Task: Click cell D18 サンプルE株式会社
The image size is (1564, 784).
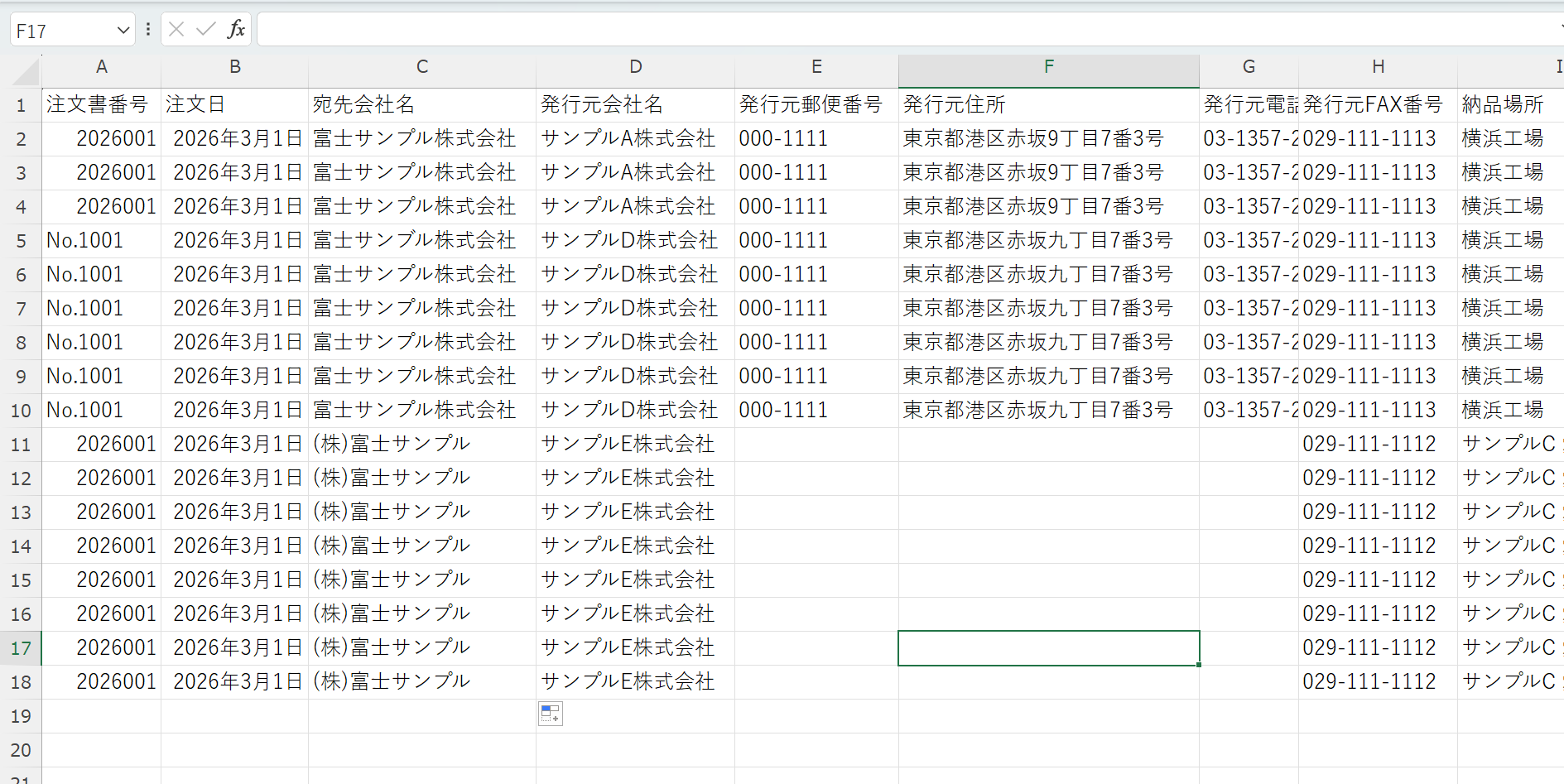Action: click(x=636, y=682)
